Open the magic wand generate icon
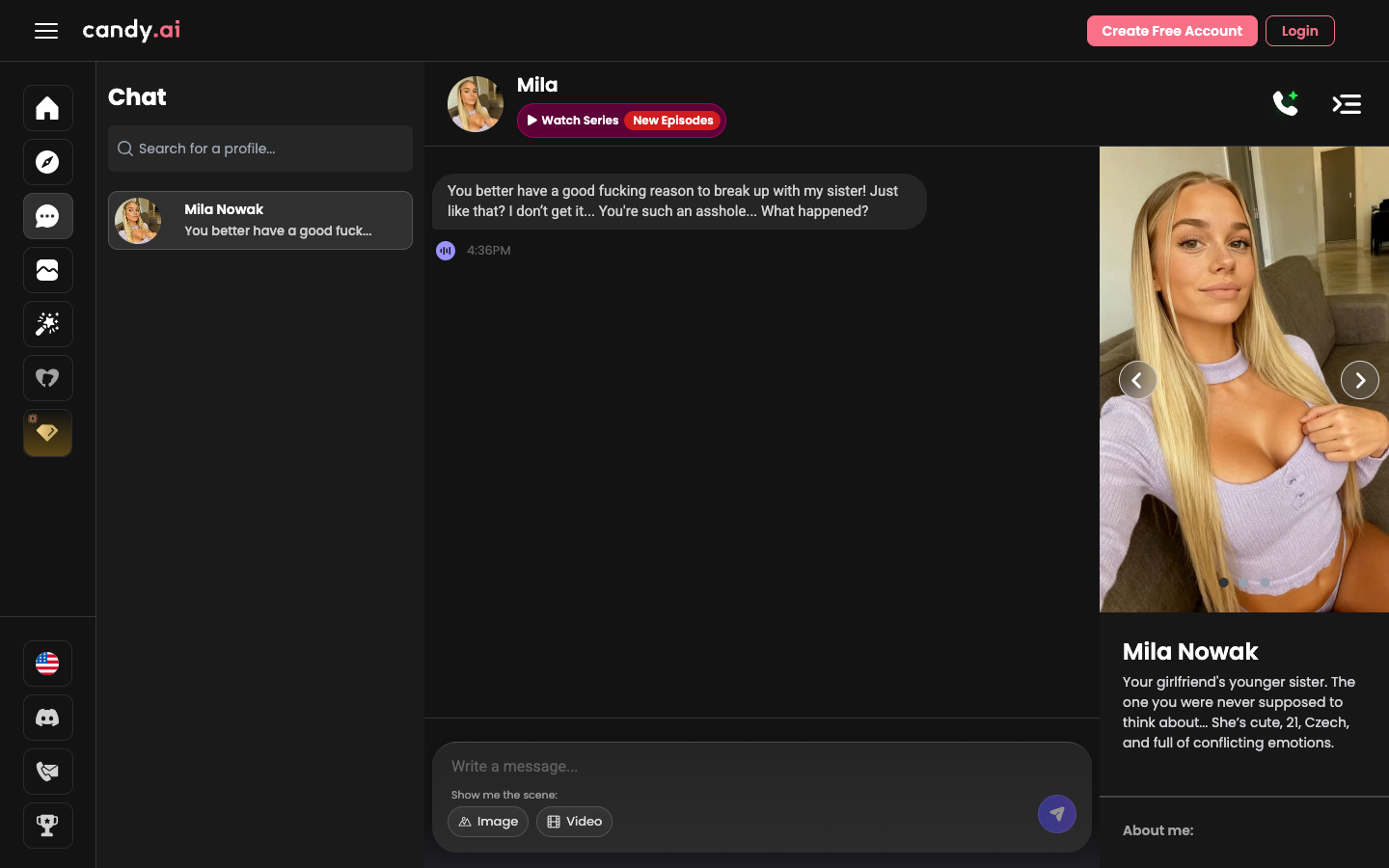The image size is (1389, 868). (x=47, y=324)
